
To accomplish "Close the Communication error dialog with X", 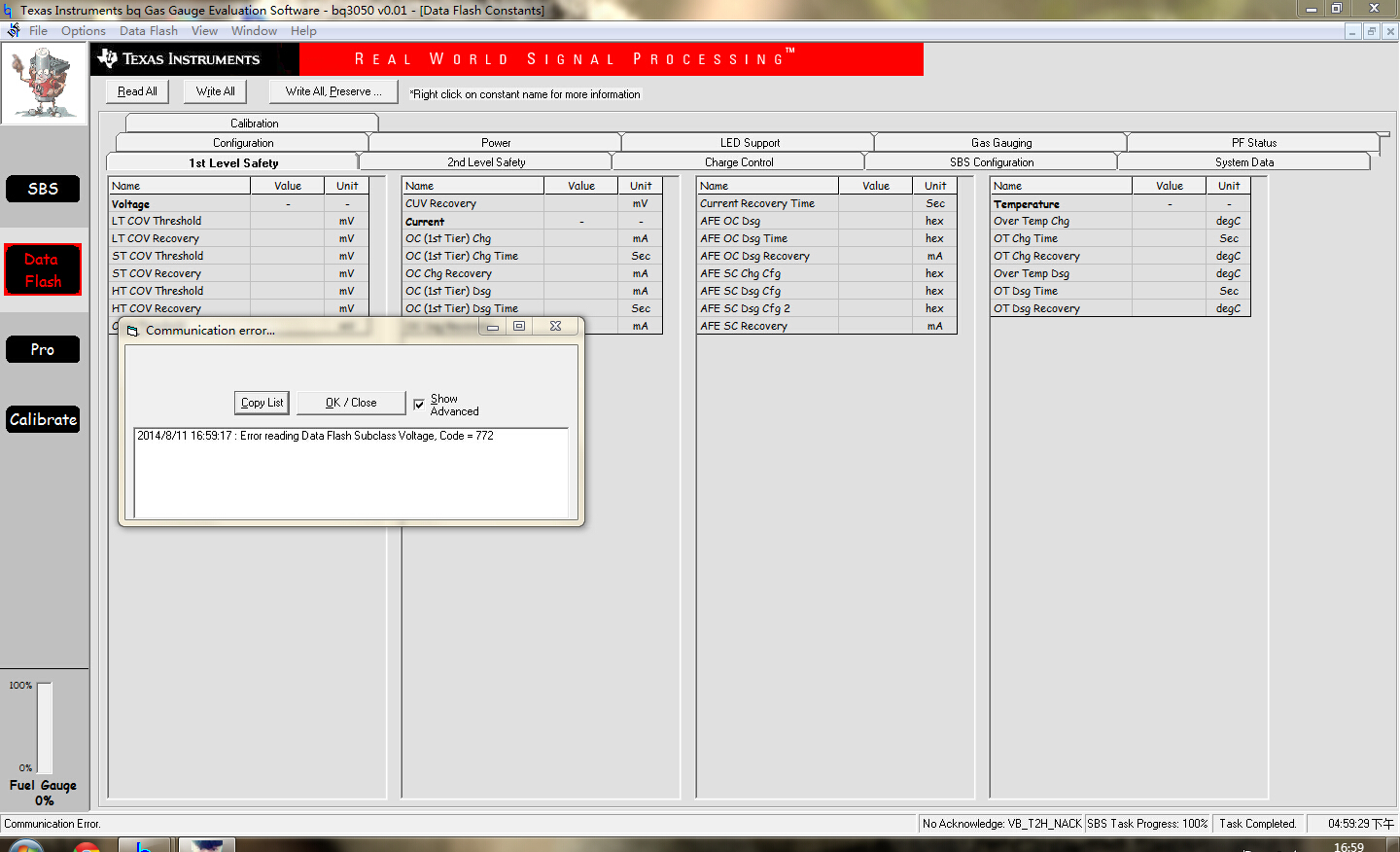I will point(555,326).
